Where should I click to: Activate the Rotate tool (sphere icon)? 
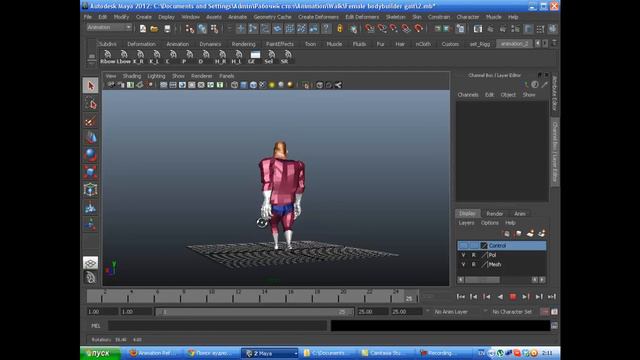coord(90,155)
